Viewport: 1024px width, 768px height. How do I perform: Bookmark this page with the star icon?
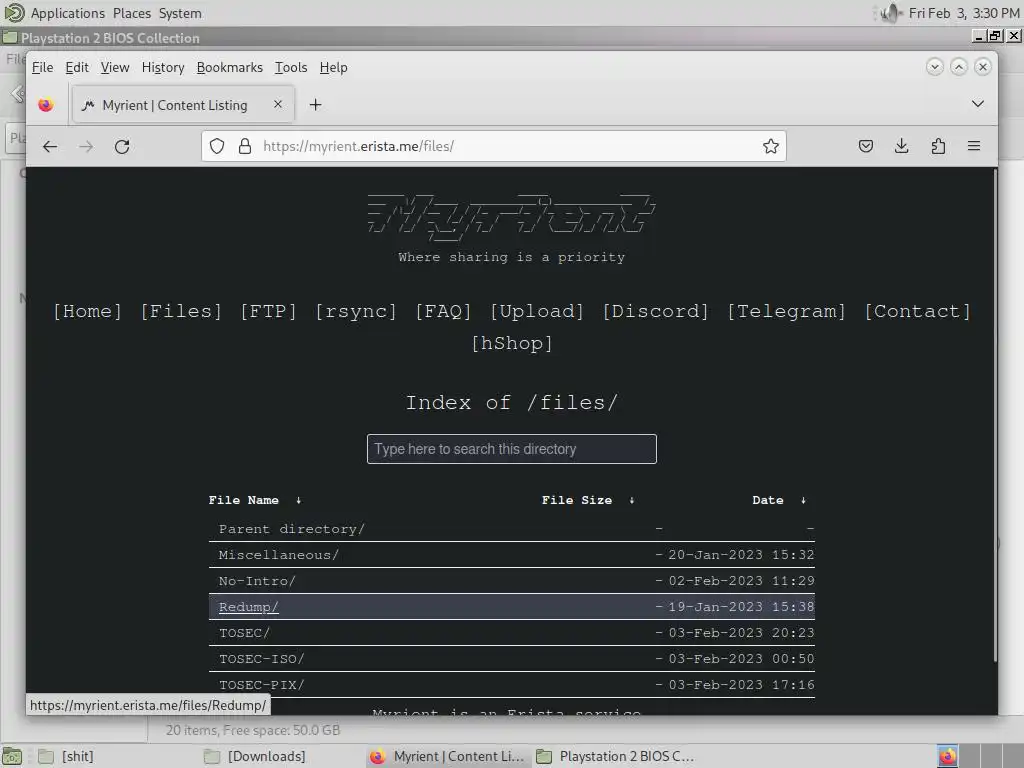[x=771, y=146]
